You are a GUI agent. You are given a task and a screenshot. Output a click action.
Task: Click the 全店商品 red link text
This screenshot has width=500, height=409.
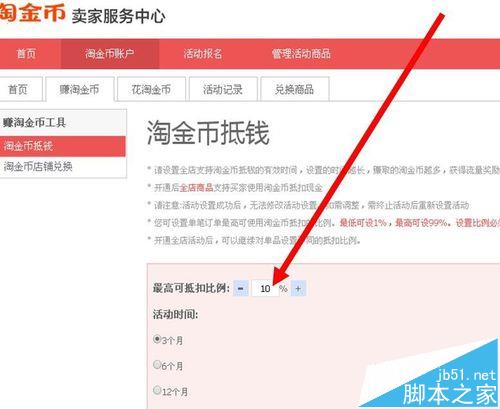coord(196,188)
